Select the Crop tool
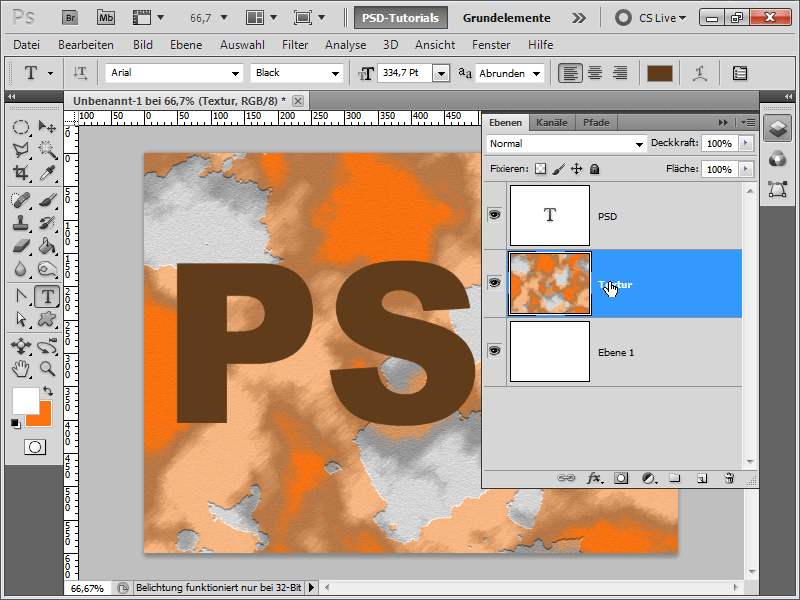 pyautogui.click(x=20, y=172)
